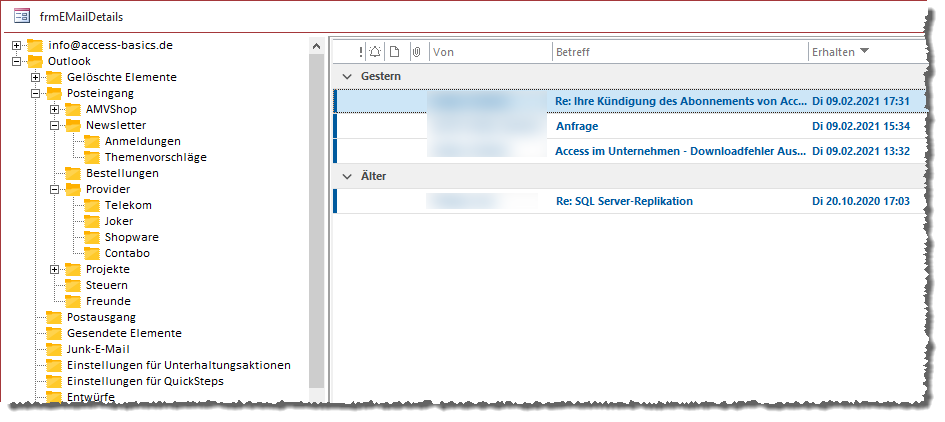Select the Shopware folder
The width and height of the screenshot is (945, 422).
click(x=131, y=237)
